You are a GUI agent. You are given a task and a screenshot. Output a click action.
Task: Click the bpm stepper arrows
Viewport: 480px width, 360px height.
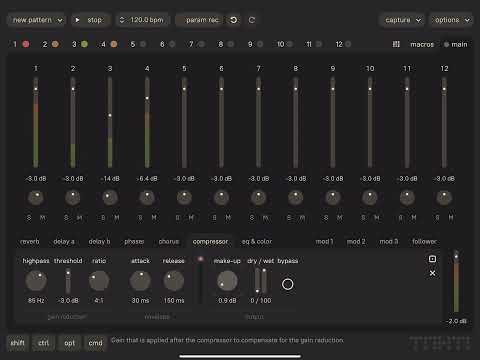point(122,20)
